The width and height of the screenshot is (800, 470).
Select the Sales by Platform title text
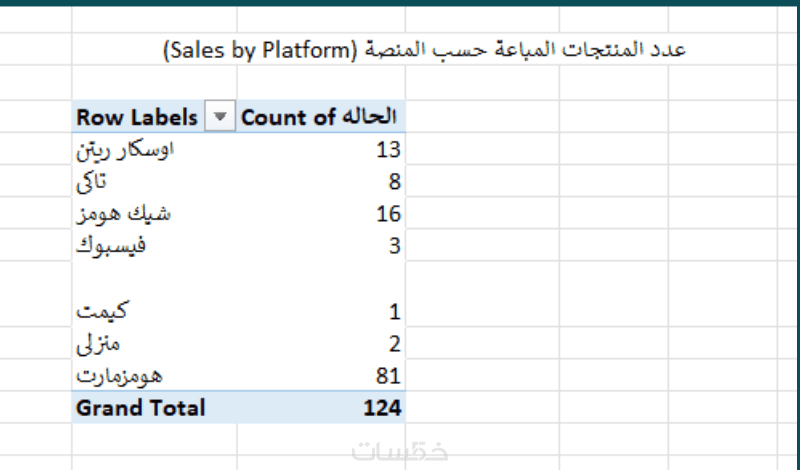(424, 49)
